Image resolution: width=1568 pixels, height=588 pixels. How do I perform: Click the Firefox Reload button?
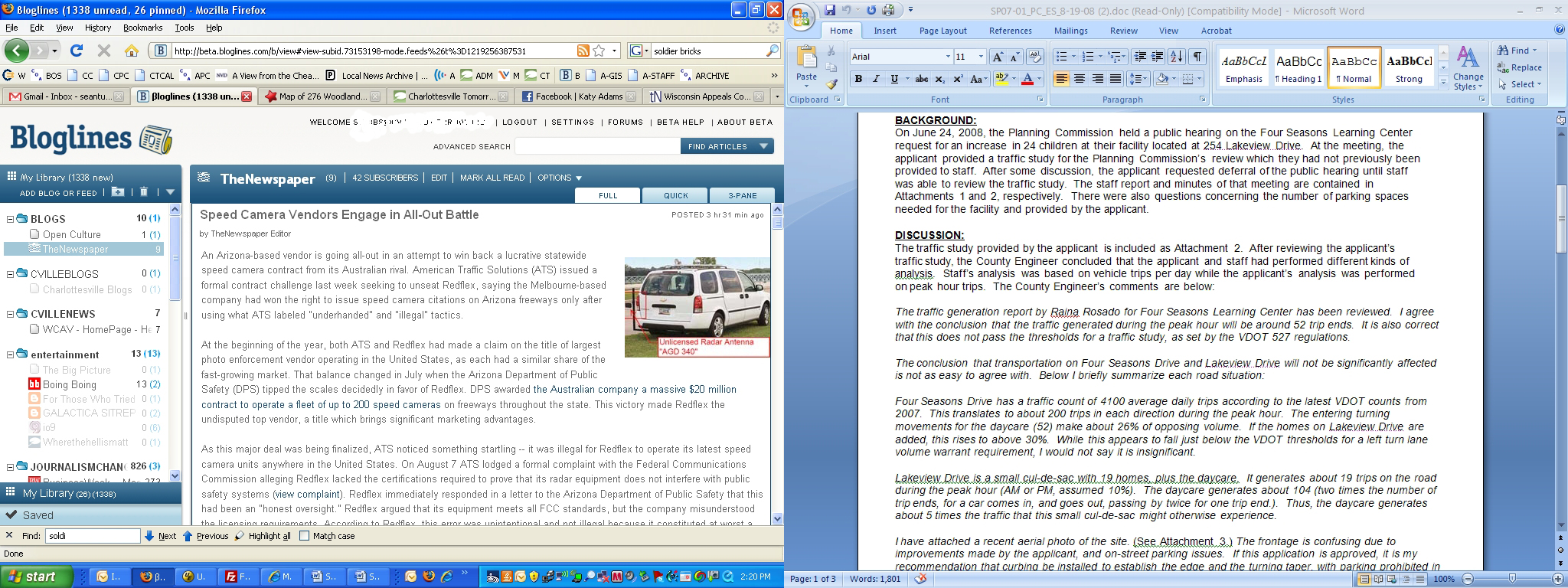pyautogui.click(x=76, y=51)
